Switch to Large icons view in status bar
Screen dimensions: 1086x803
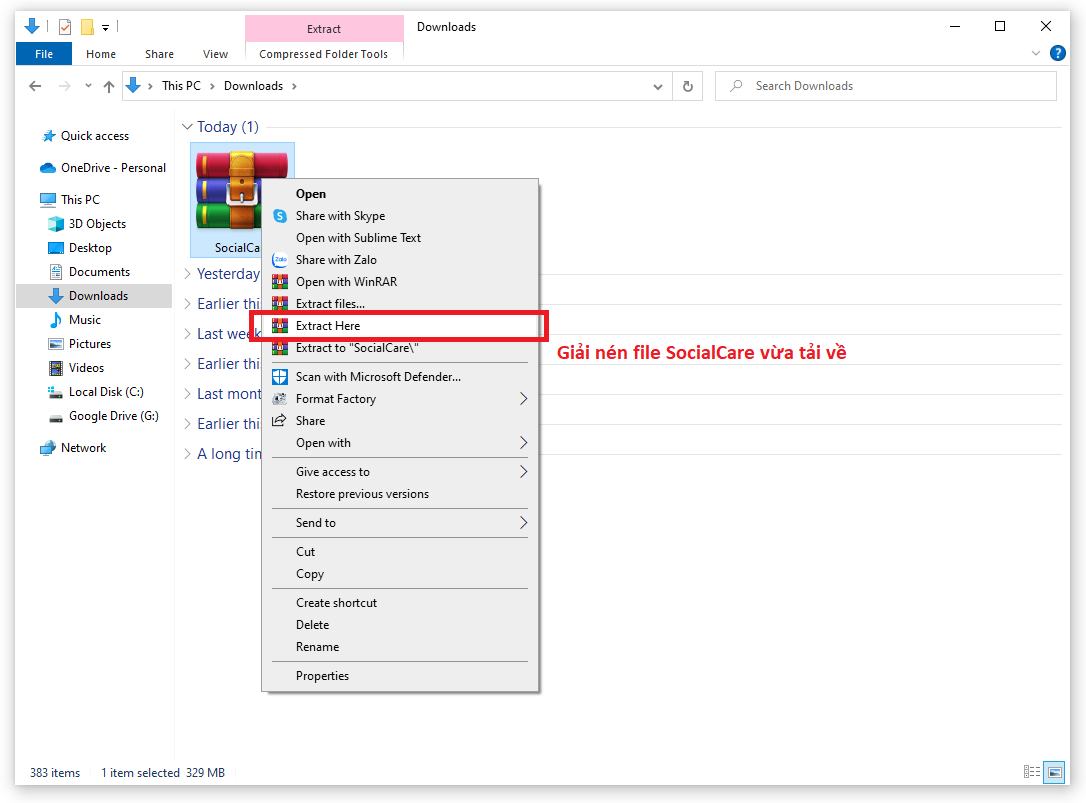pyautogui.click(x=1055, y=772)
